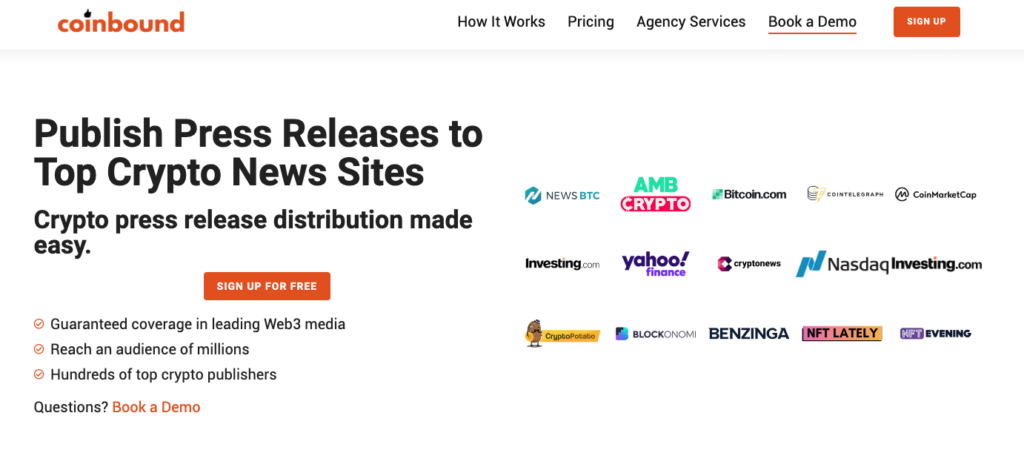The image size is (1024, 450).
Task: Click the Questions? text
Action: tap(71, 407)
